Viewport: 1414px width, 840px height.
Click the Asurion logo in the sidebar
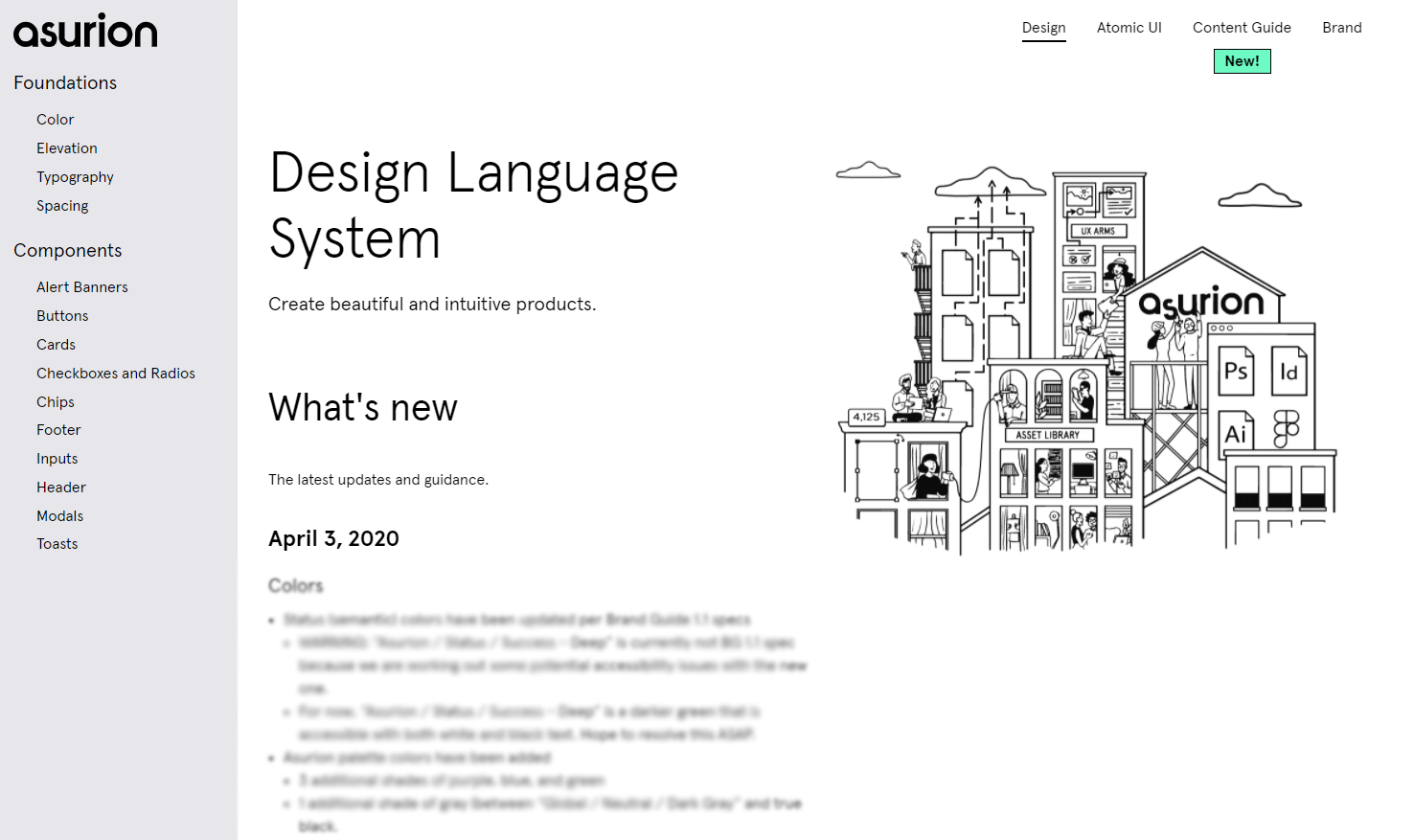point(85,32)
